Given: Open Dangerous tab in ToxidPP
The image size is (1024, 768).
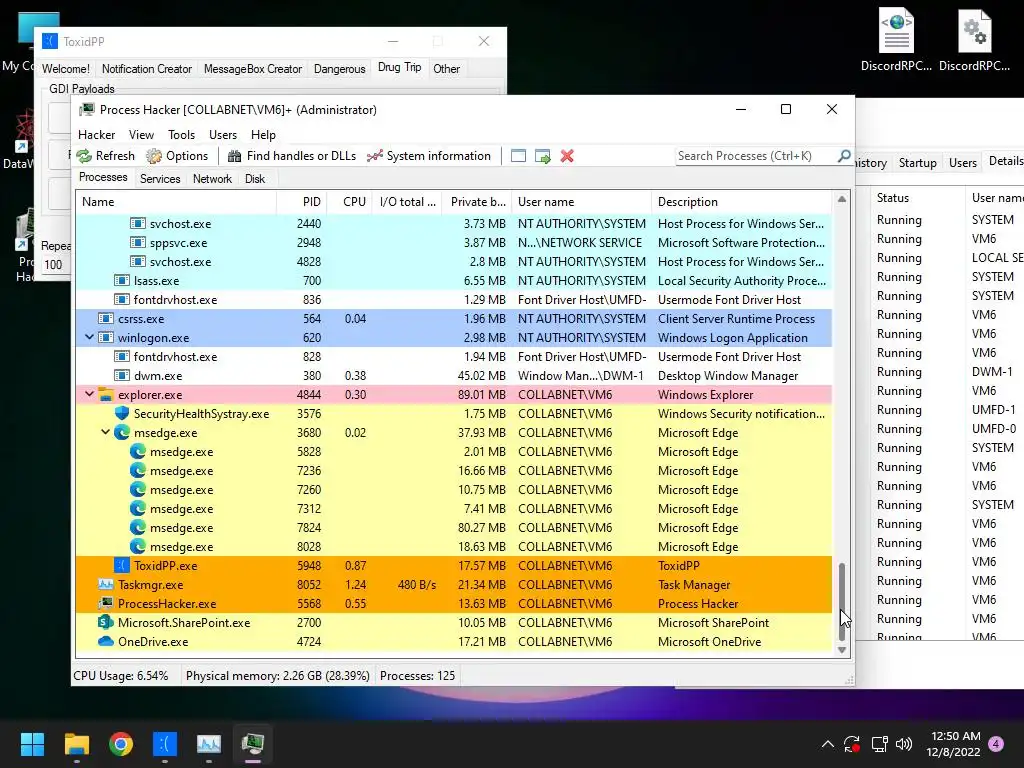Looking at the screenshot, I should tap(340, 69).
